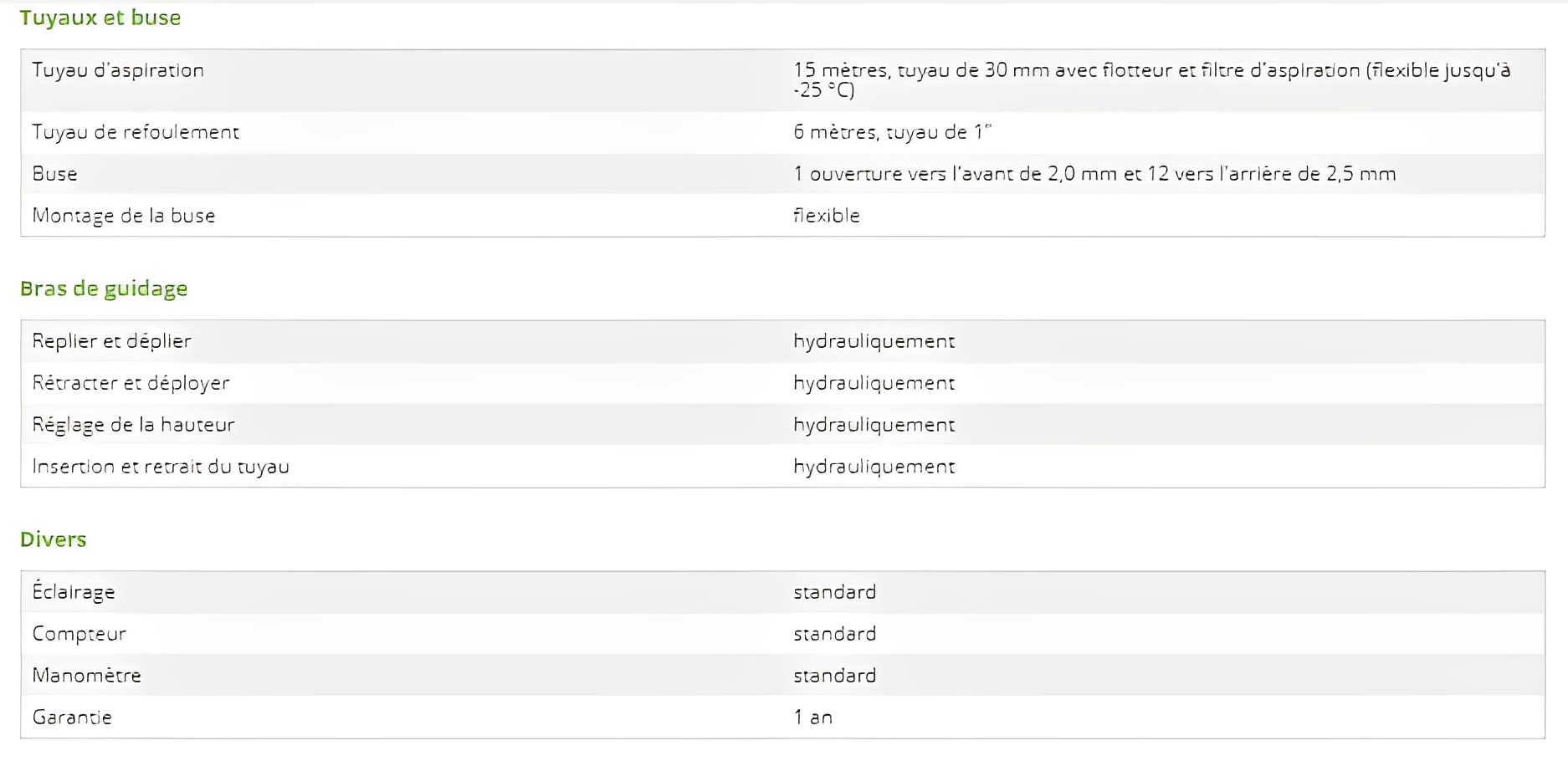
Task: Click the 15 mètres suction hose description
Action: (x=1151, y=79)
